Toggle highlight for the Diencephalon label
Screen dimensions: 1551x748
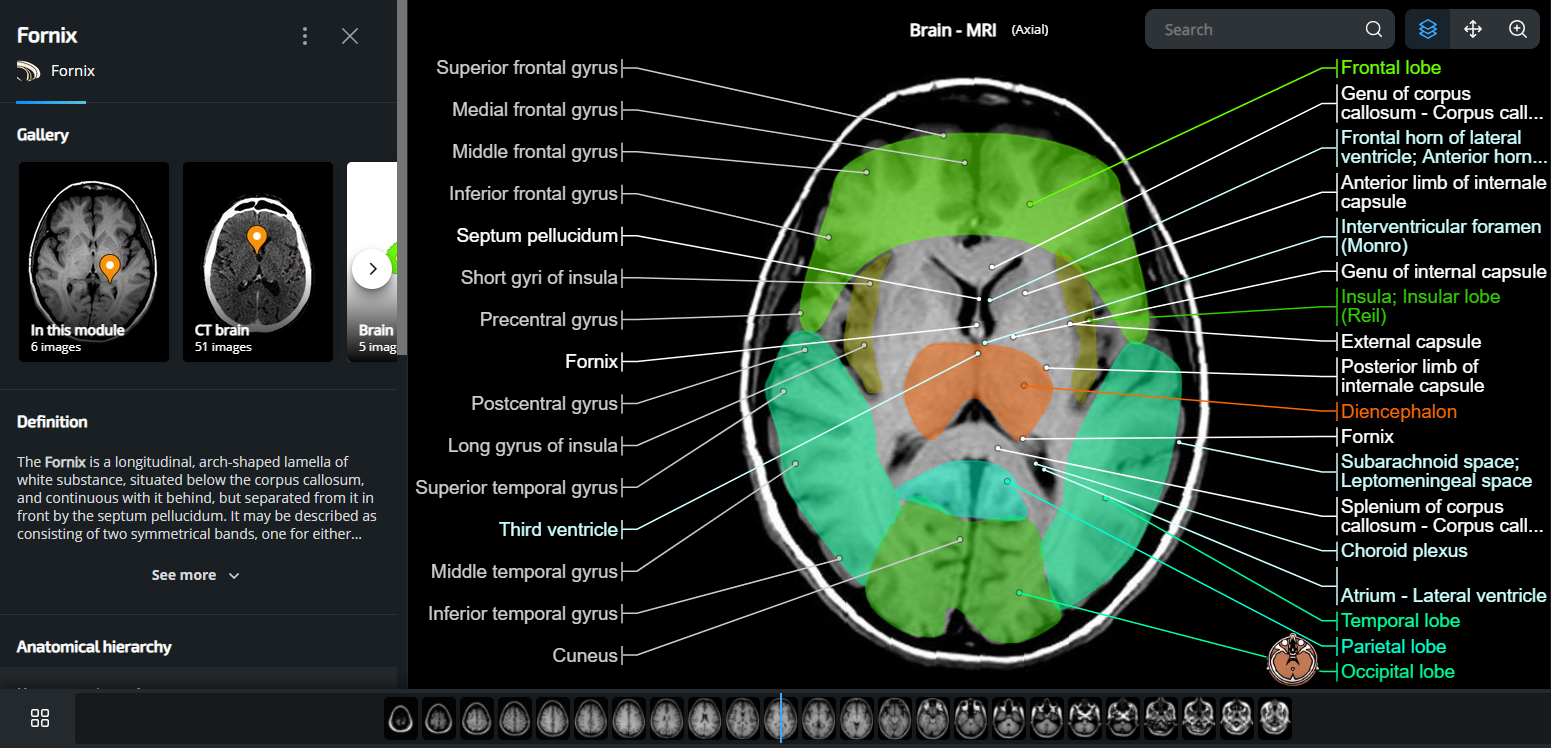click(x=1398, y=411)
